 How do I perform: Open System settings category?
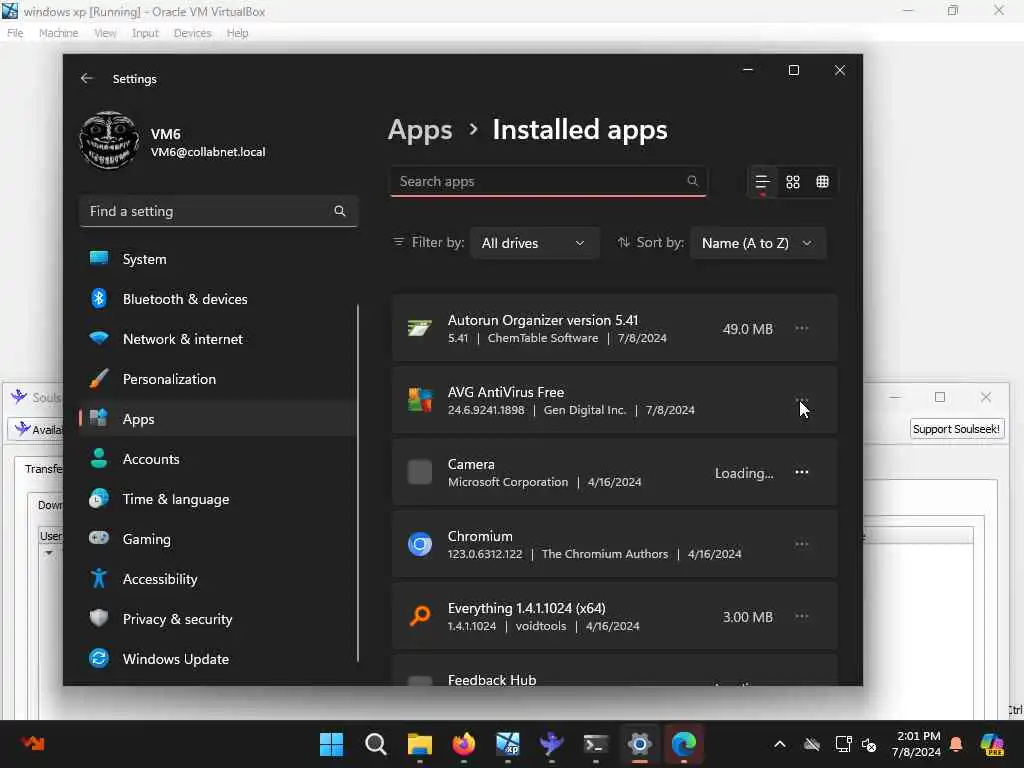(218, 259)
